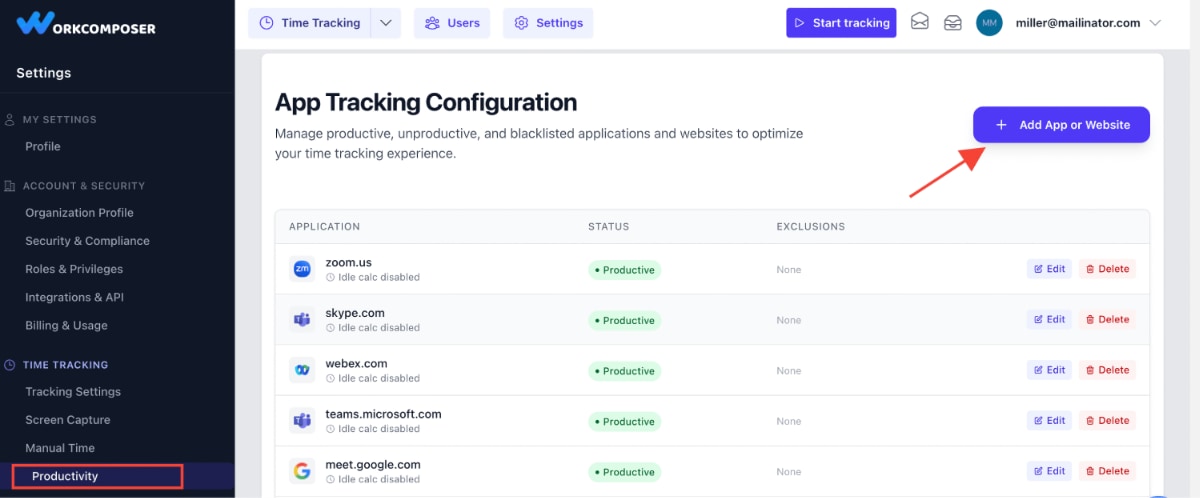Image resolution: width=1200 pixels, height=498 pixels.
Task: Expand the Time Tracking dropdown arrow
Action: pos(386,23)
